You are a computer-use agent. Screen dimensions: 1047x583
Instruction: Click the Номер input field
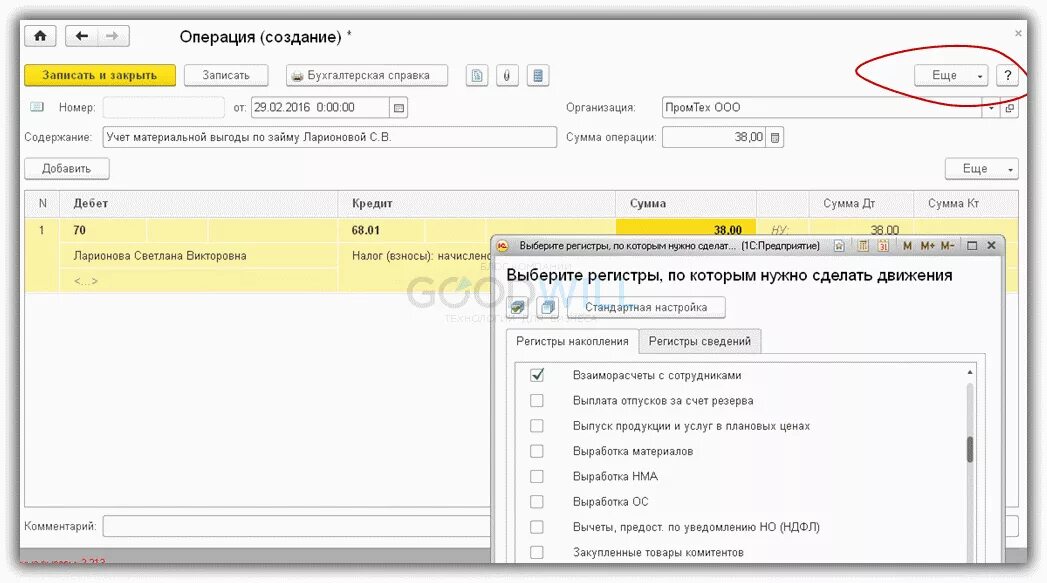(164, 108)
